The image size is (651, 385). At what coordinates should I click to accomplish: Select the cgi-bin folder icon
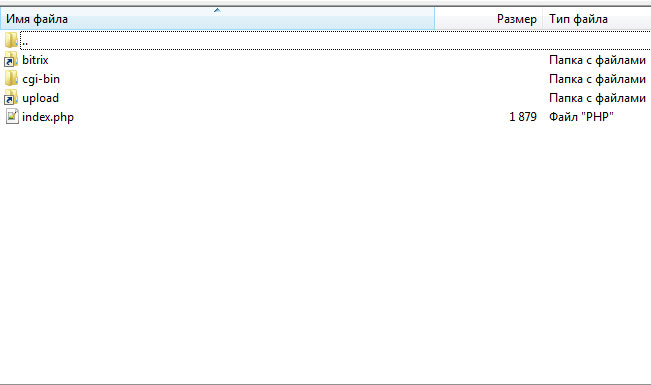(11, 79)
